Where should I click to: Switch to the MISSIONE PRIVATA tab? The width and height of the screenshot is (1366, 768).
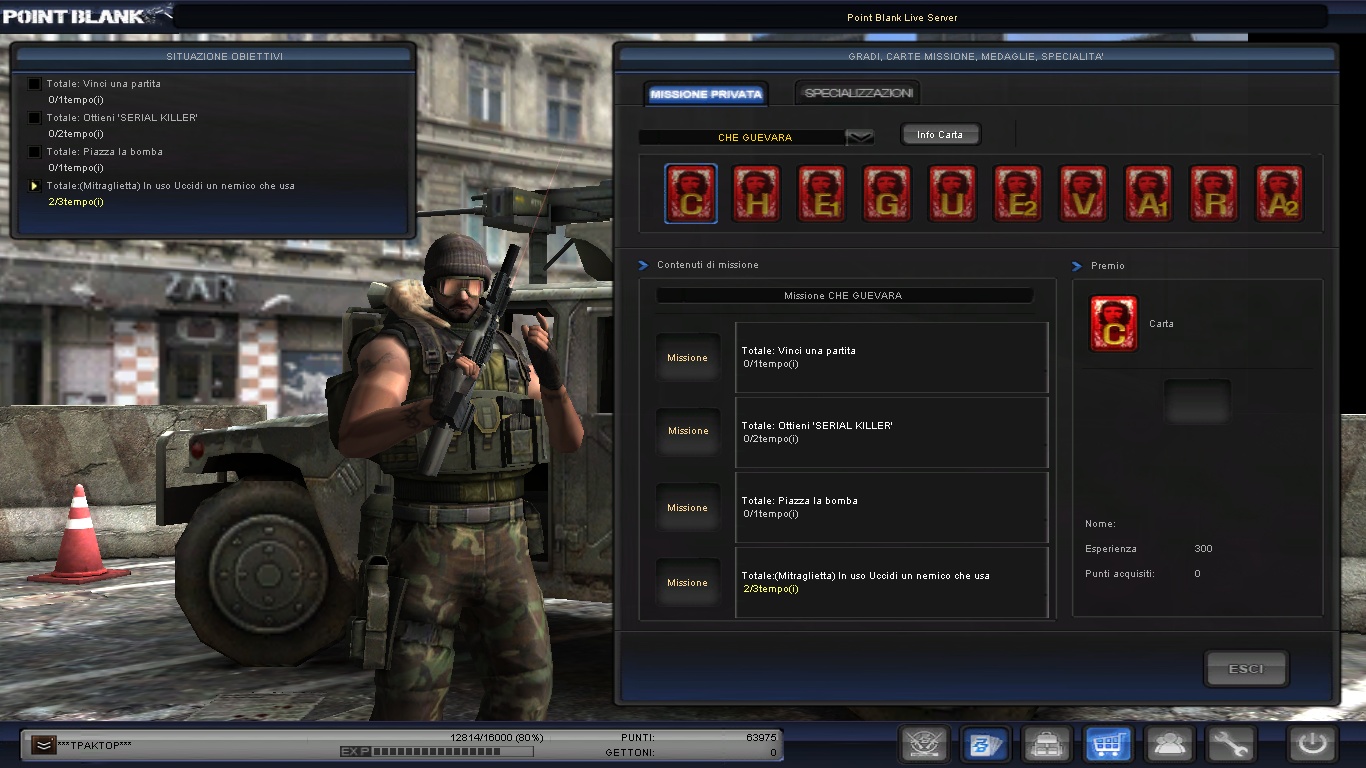(706, 94)
